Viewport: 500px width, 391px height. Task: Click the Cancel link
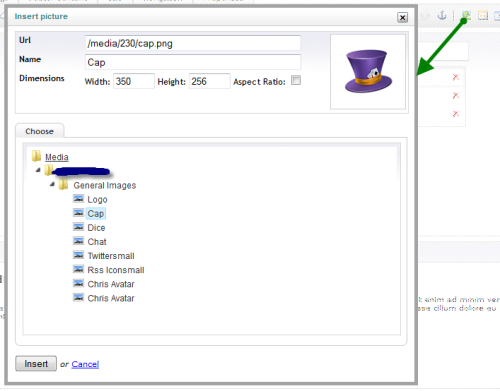[x=85, y=364]
